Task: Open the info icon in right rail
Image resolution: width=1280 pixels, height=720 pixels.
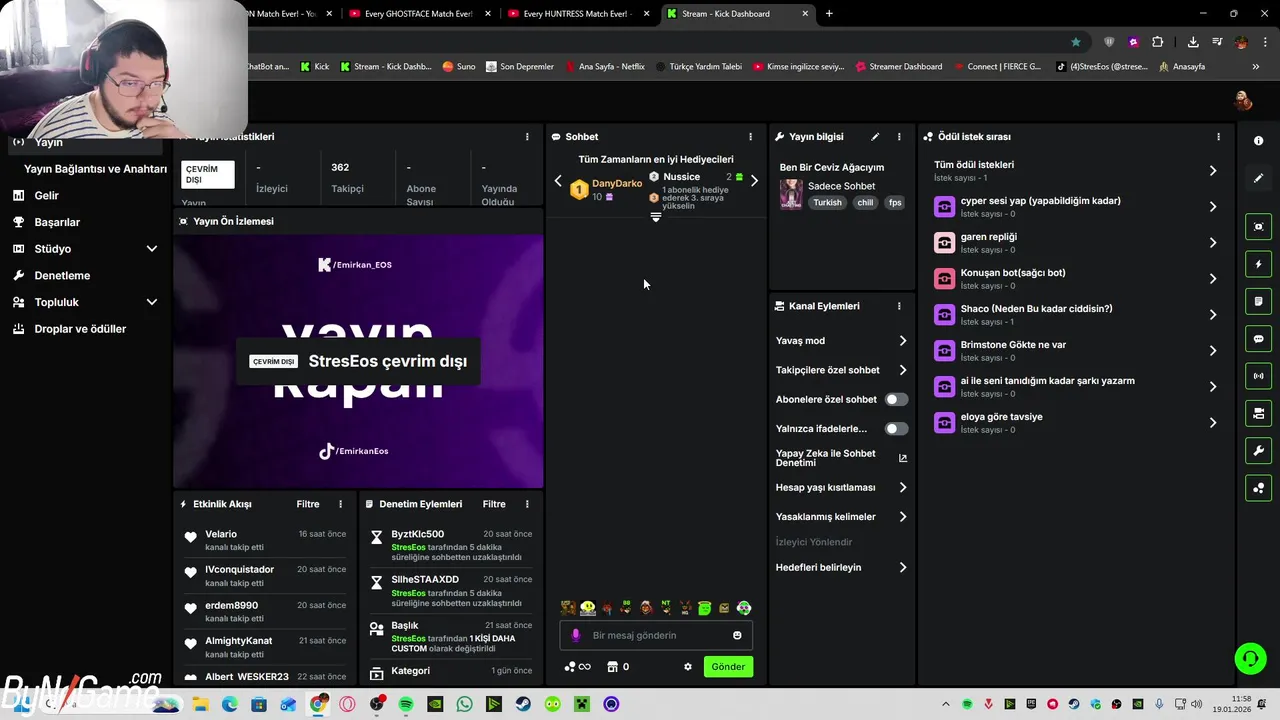Action: tap(1258, 141)
